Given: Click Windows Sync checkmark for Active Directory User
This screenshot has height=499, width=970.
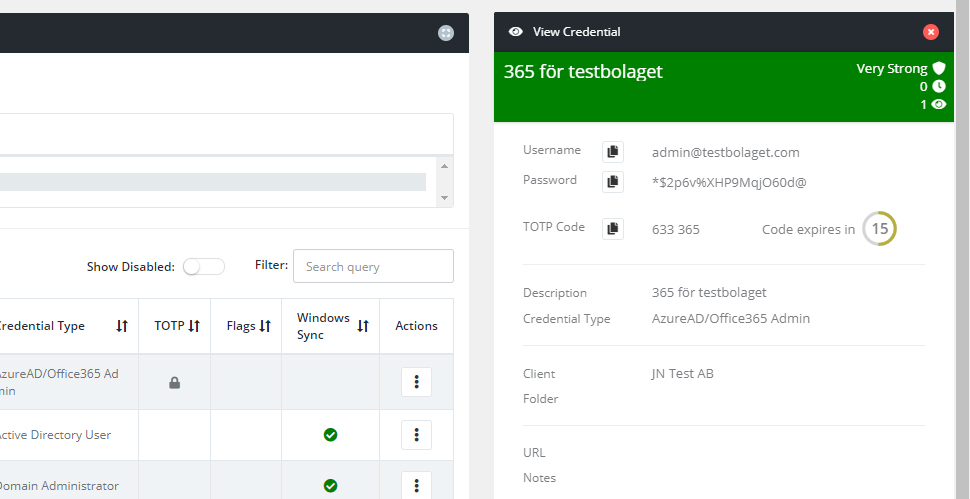Looking at the screenshot, I should [x=330, y=435].
